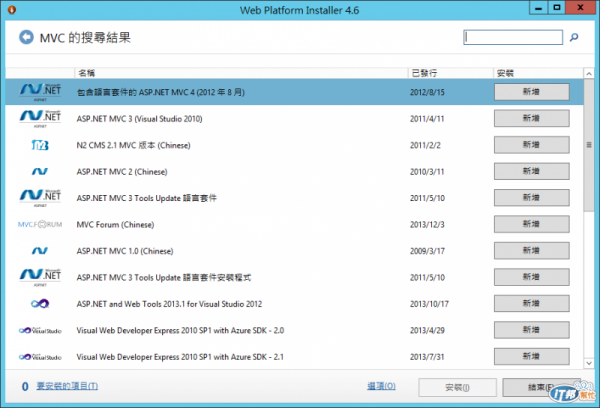Select the MVC Forum (Chinese) row
Image resolution: width=600 pixels, height=408 pixels.
pyautogui.click(x=294, y=224)
